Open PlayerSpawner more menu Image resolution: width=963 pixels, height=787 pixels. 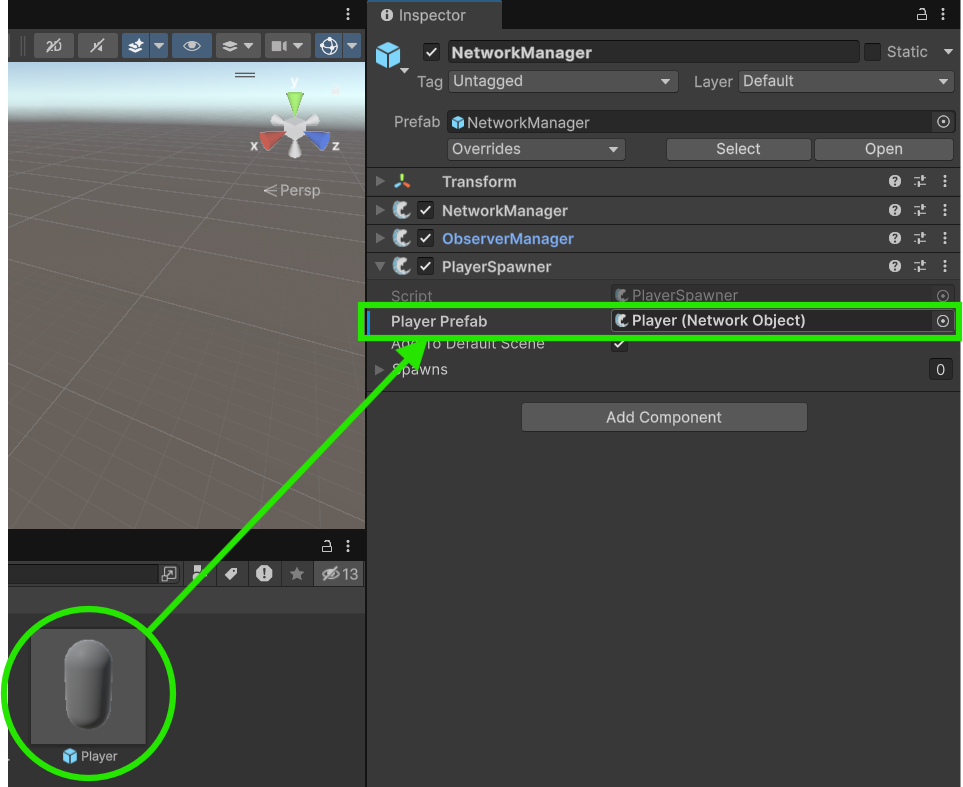tap(945, 266)
